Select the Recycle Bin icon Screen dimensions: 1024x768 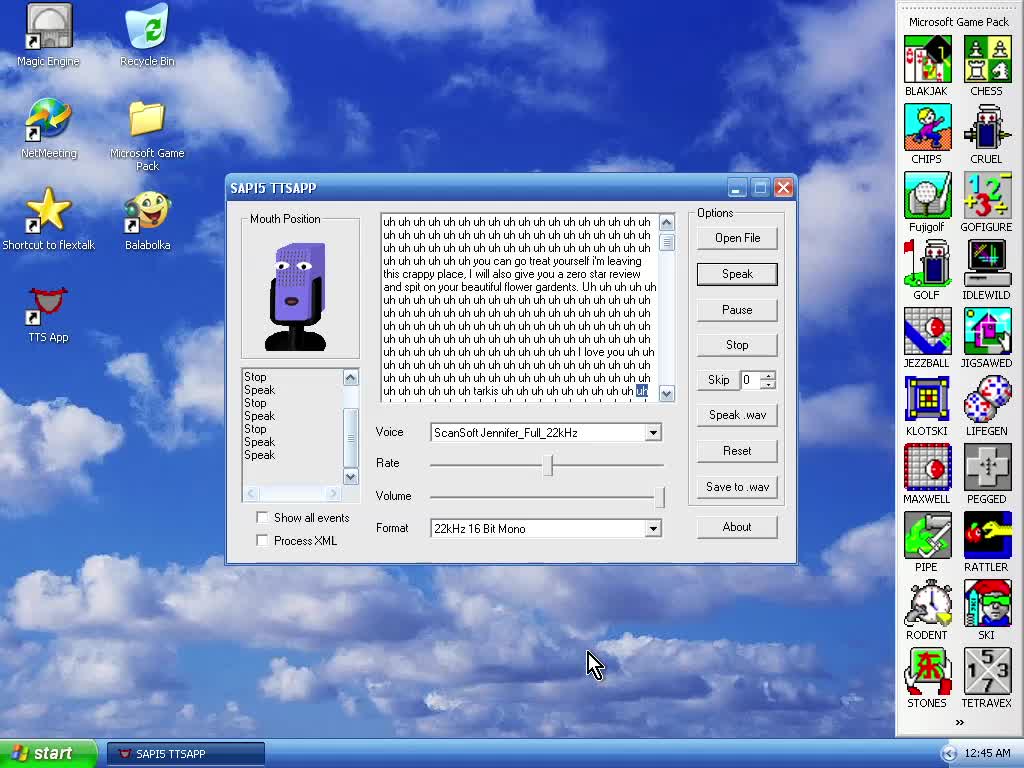pos(148,35)
